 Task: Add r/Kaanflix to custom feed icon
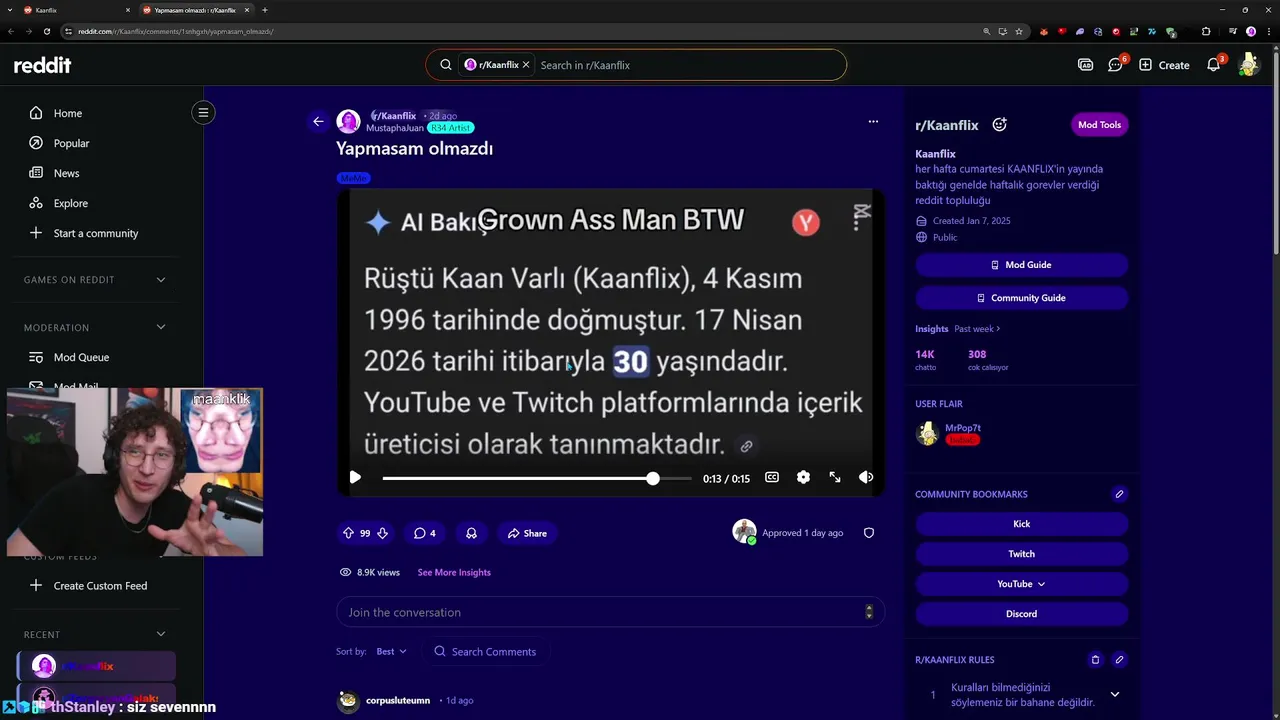(x=999, y=125)
